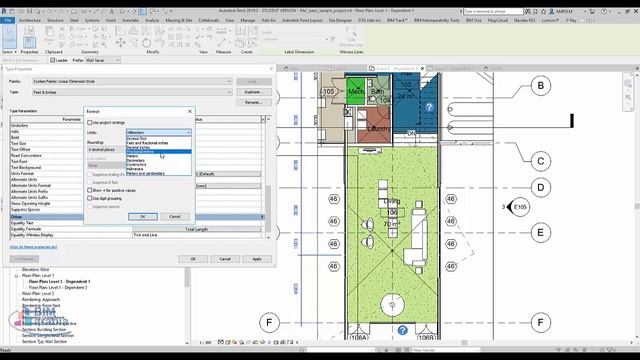Click the Revit R application logo
Screen dimensions: 640x360
(x=4, y=11)
